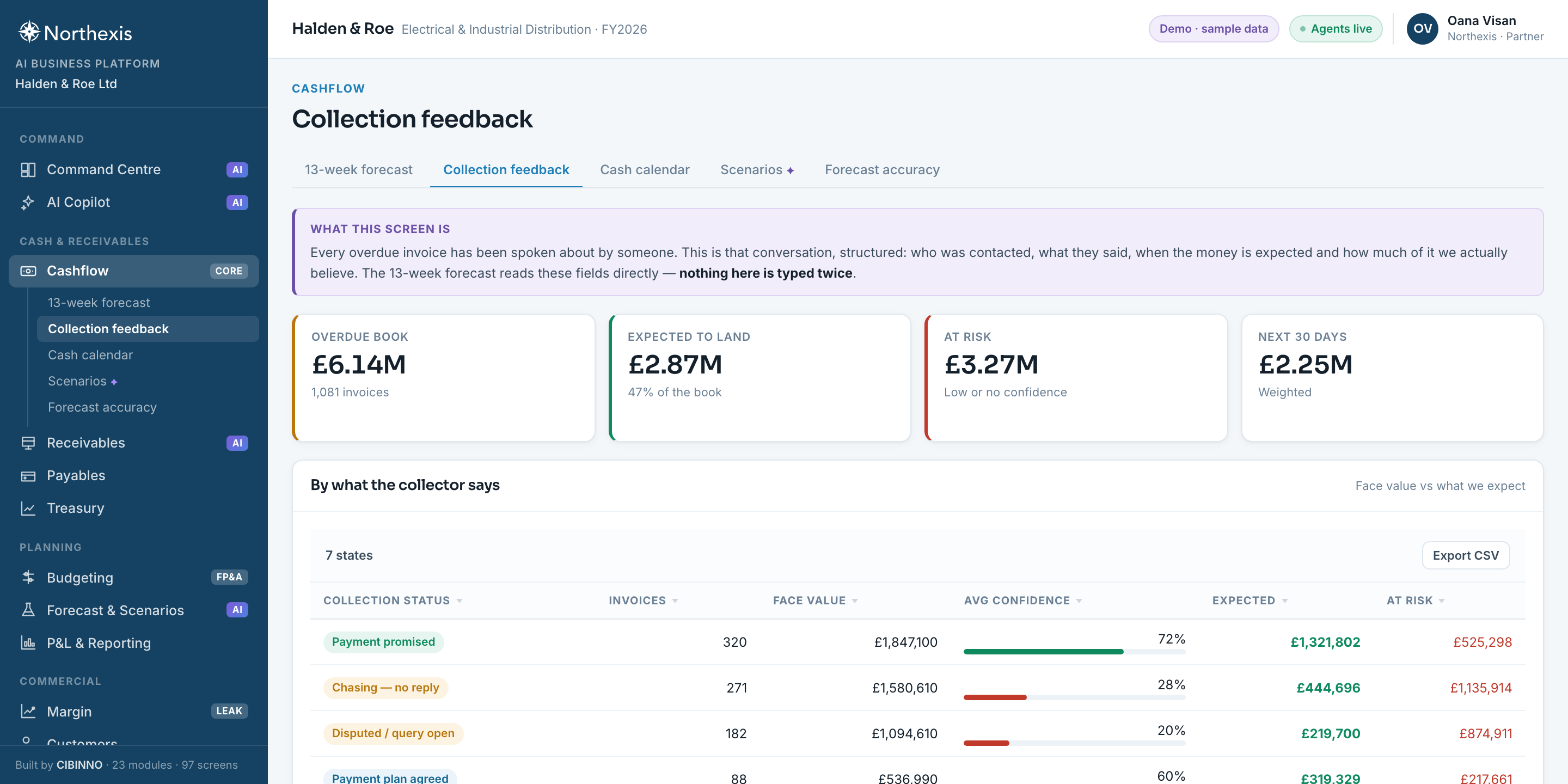The width and height of the screenshot is (1568, 784).
Task: Open the Payables menu item
Action: 134,475
